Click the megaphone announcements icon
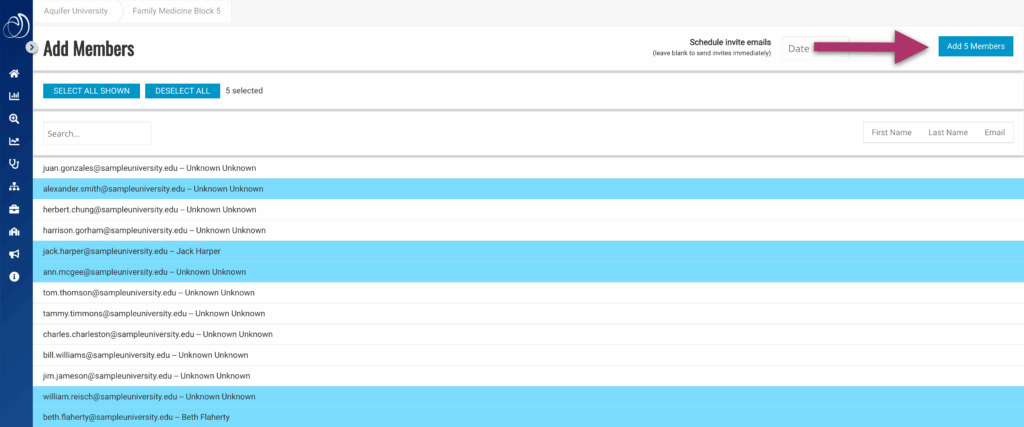The width and height of the screenshot is (1024, 427). 14,254
